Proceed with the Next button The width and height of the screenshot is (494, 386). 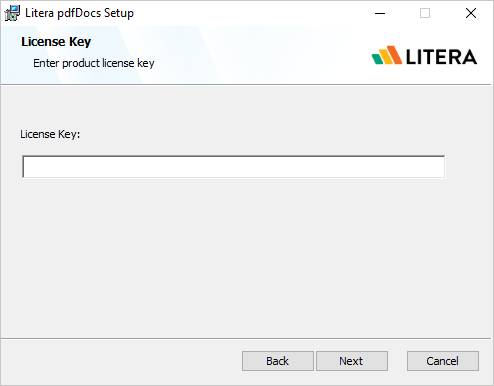coord(352,361)
